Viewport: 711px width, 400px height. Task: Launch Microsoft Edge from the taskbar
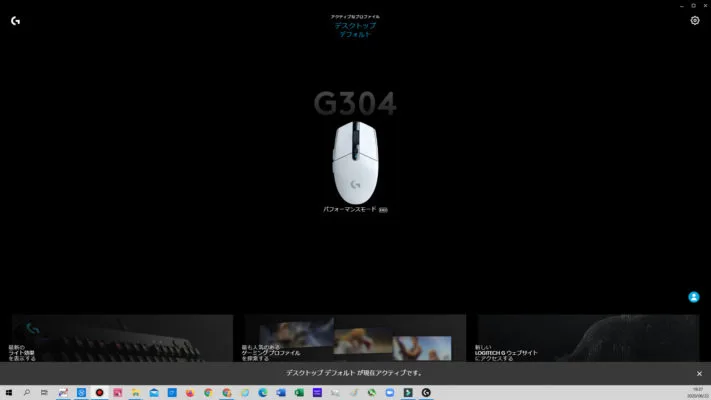263,393
